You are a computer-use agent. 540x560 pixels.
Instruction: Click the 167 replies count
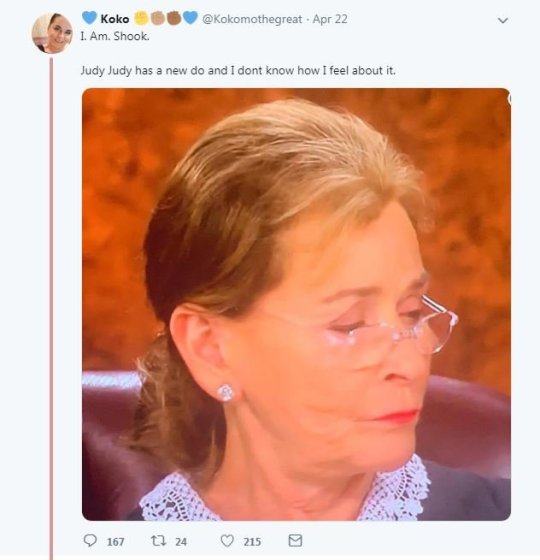point(116,542)
